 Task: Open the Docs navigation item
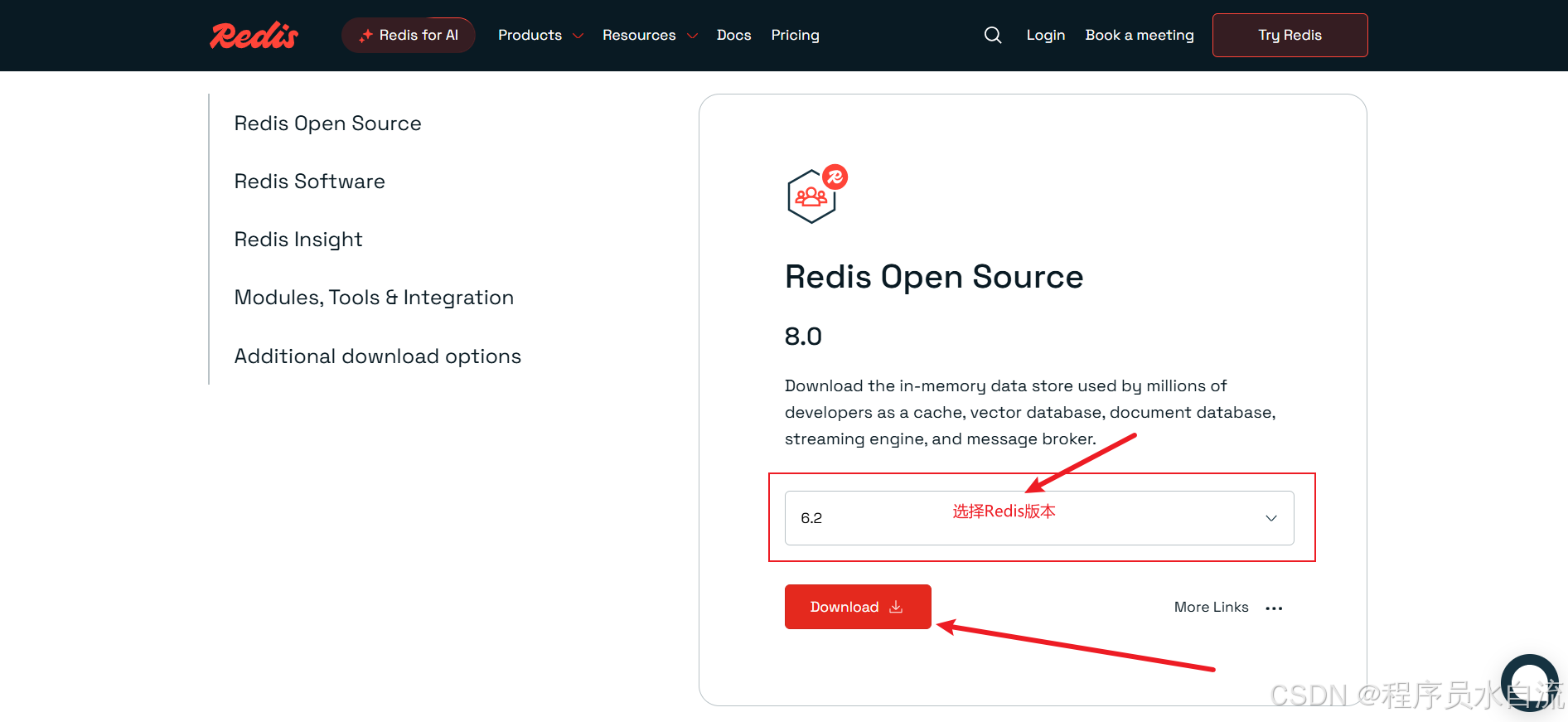click(x=733, y=35)
